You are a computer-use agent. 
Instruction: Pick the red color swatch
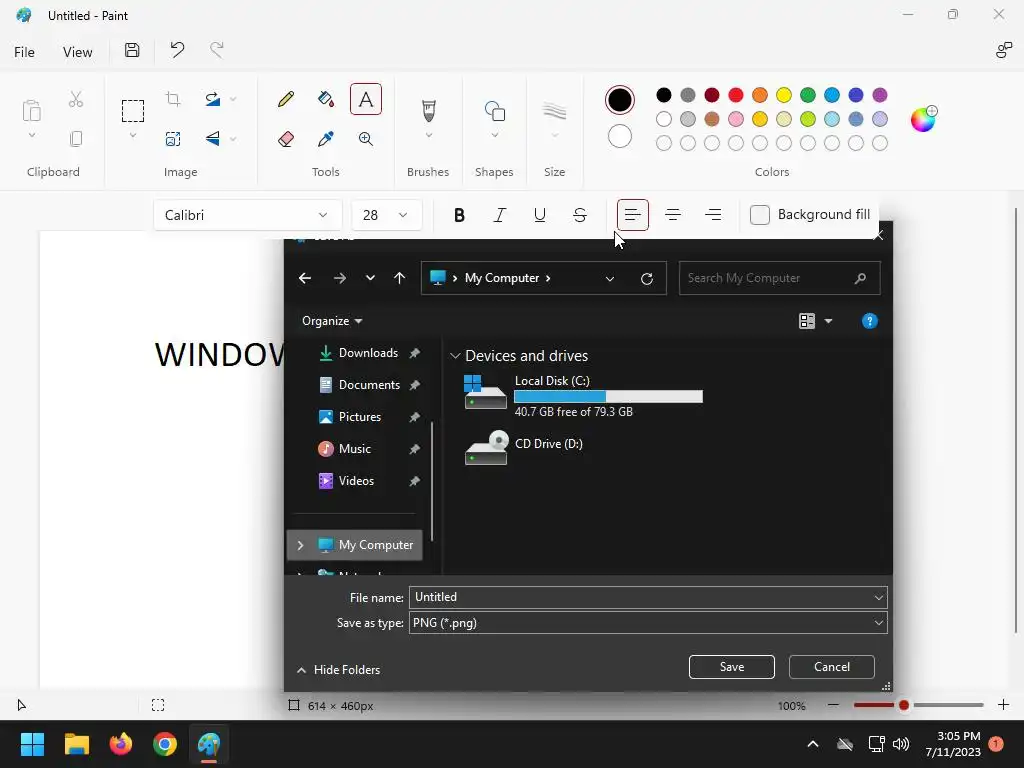pos(736,95)
